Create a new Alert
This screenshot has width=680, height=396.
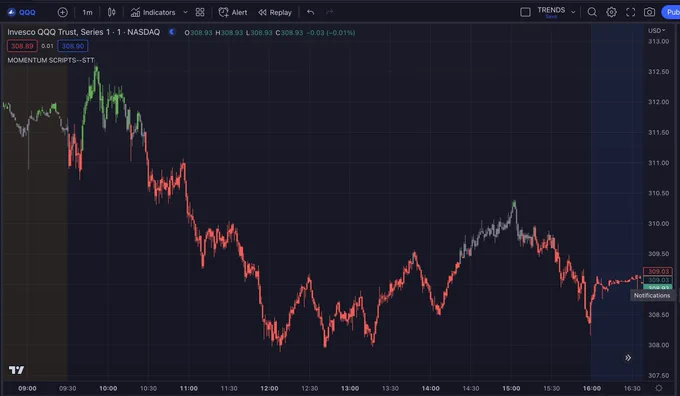click(x=233, y=12)
